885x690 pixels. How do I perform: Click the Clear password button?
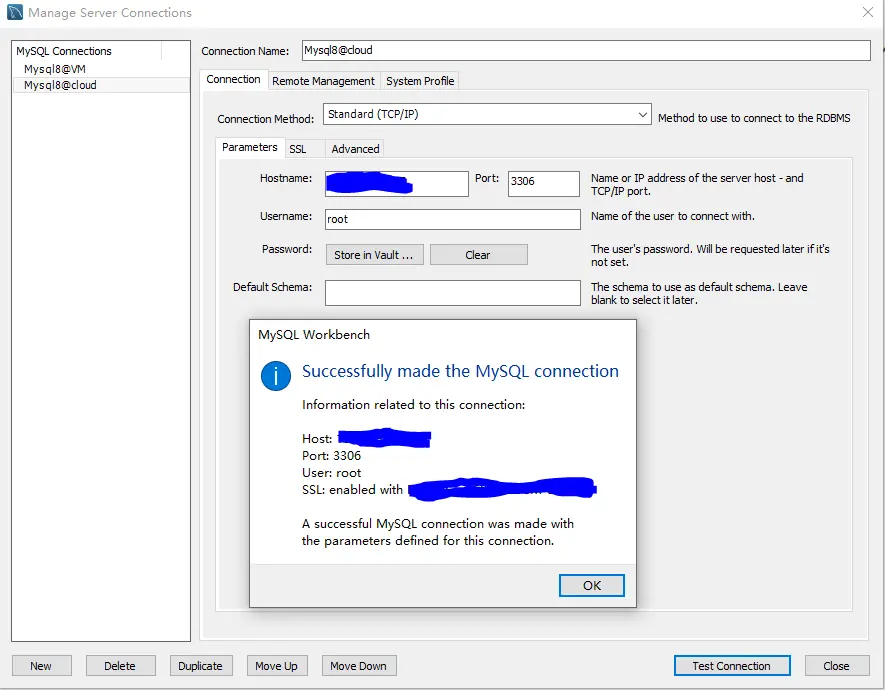click(x=478, y=255)
